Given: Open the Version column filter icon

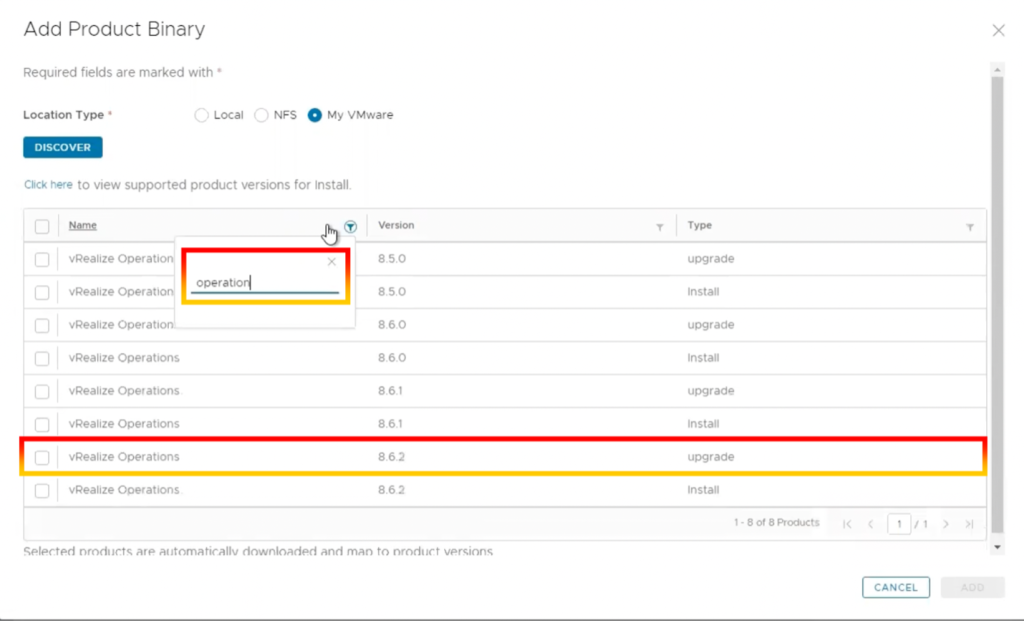Looking at the screenshot, I should click(x=660, y=227).
